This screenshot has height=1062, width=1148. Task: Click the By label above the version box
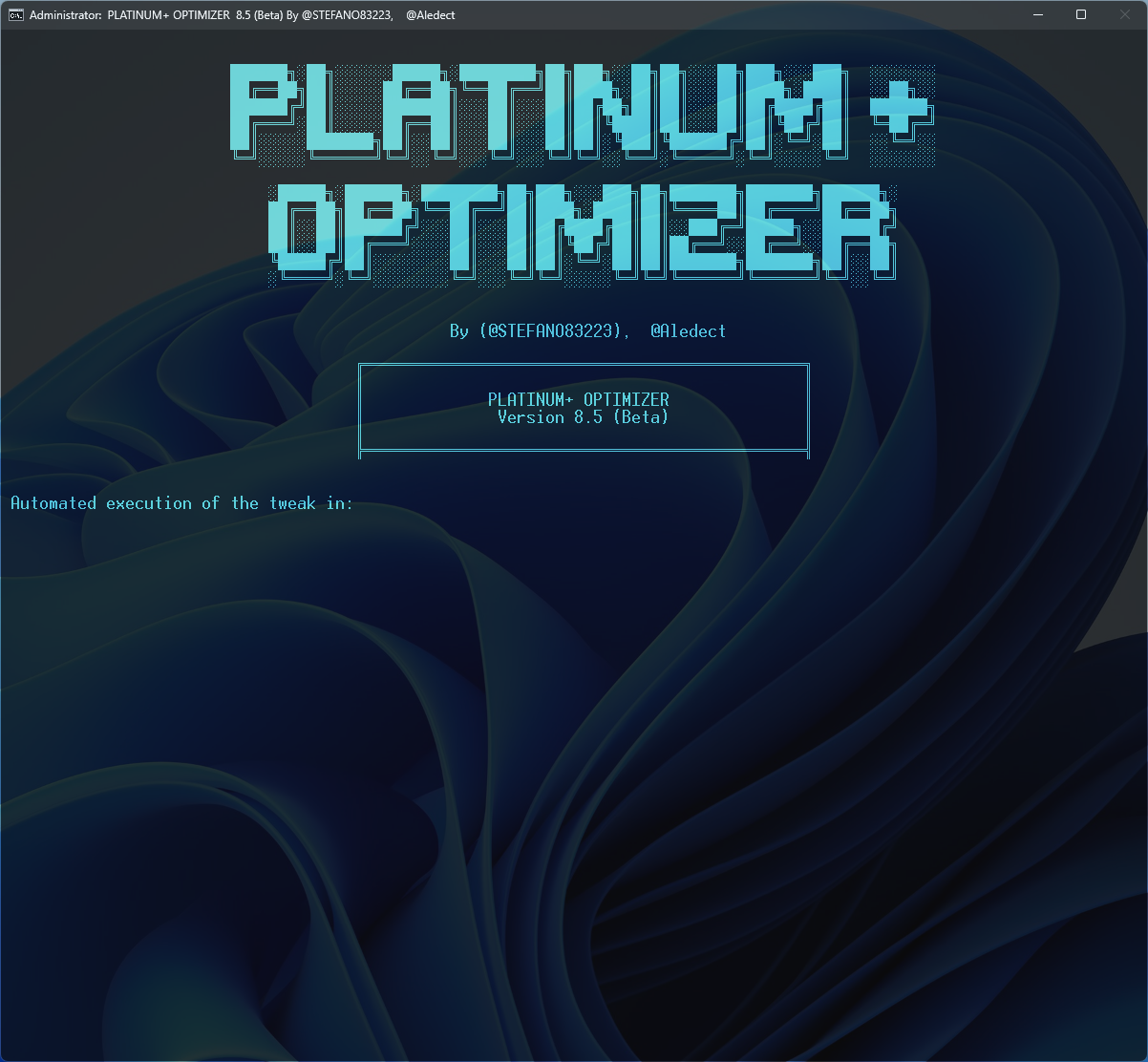click(x=459, y=331)
